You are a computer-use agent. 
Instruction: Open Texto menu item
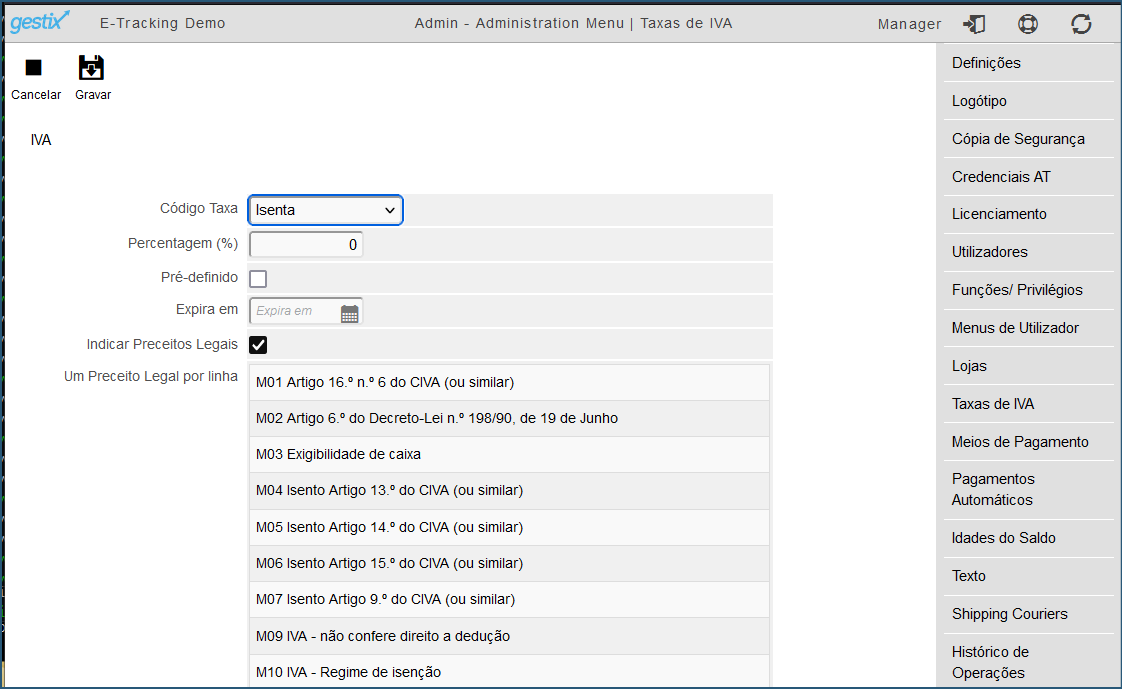tap(1028, 576)
